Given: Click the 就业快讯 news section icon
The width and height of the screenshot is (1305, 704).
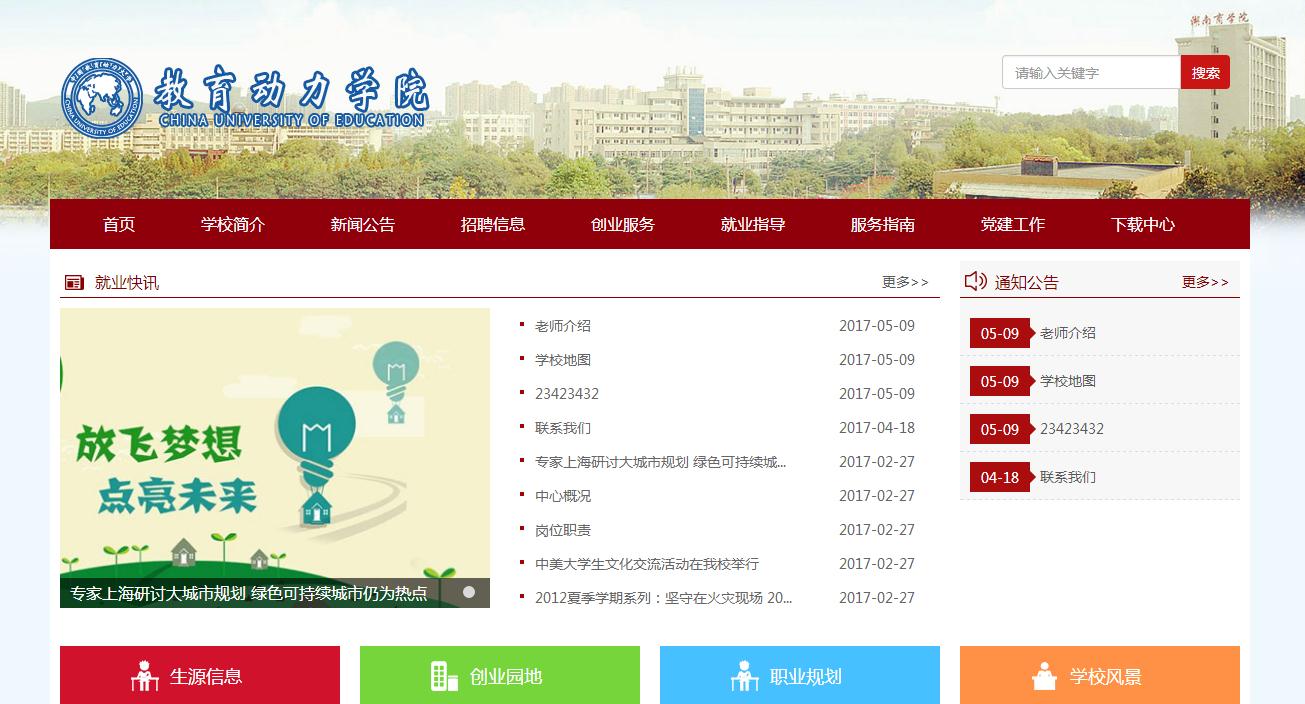Looking at the screenshot, I should [73, 283].
